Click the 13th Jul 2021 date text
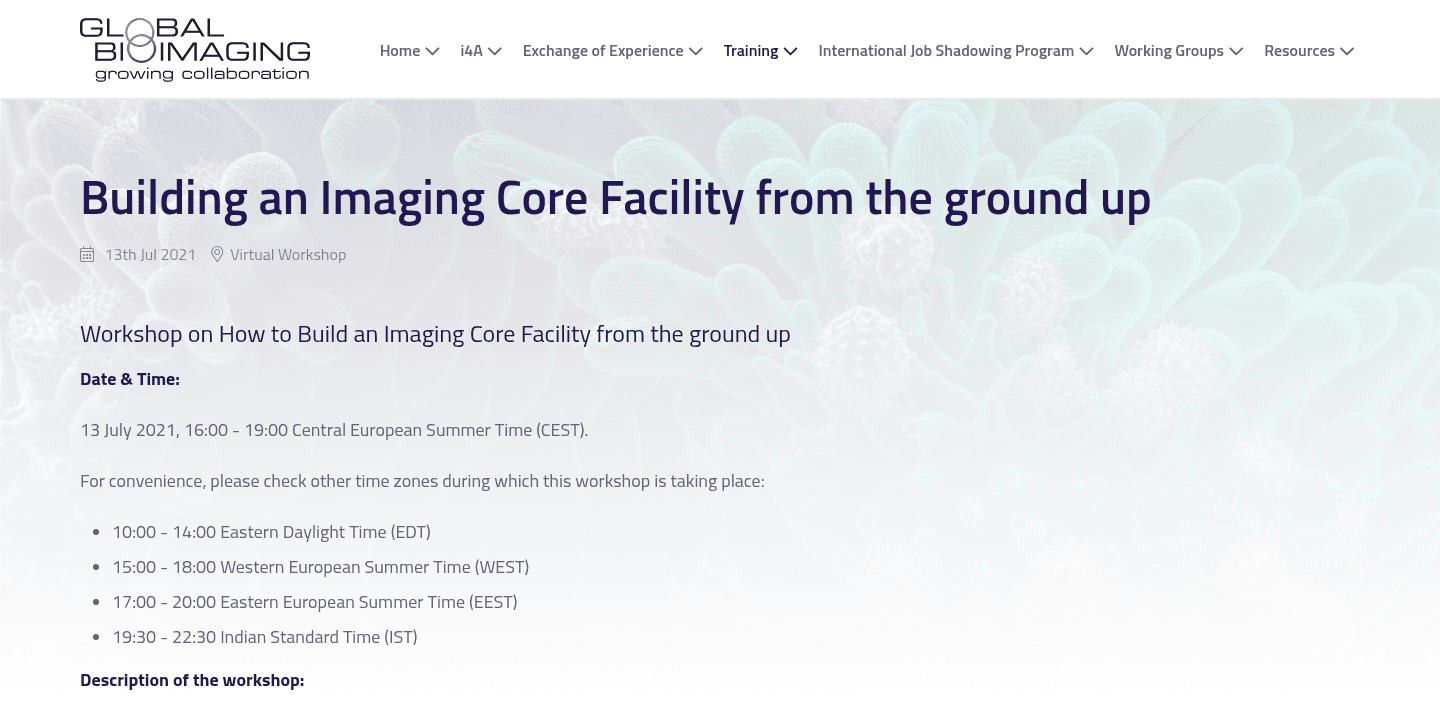The height and width of the screenshot is (720, 1440). tap(150, 254)
